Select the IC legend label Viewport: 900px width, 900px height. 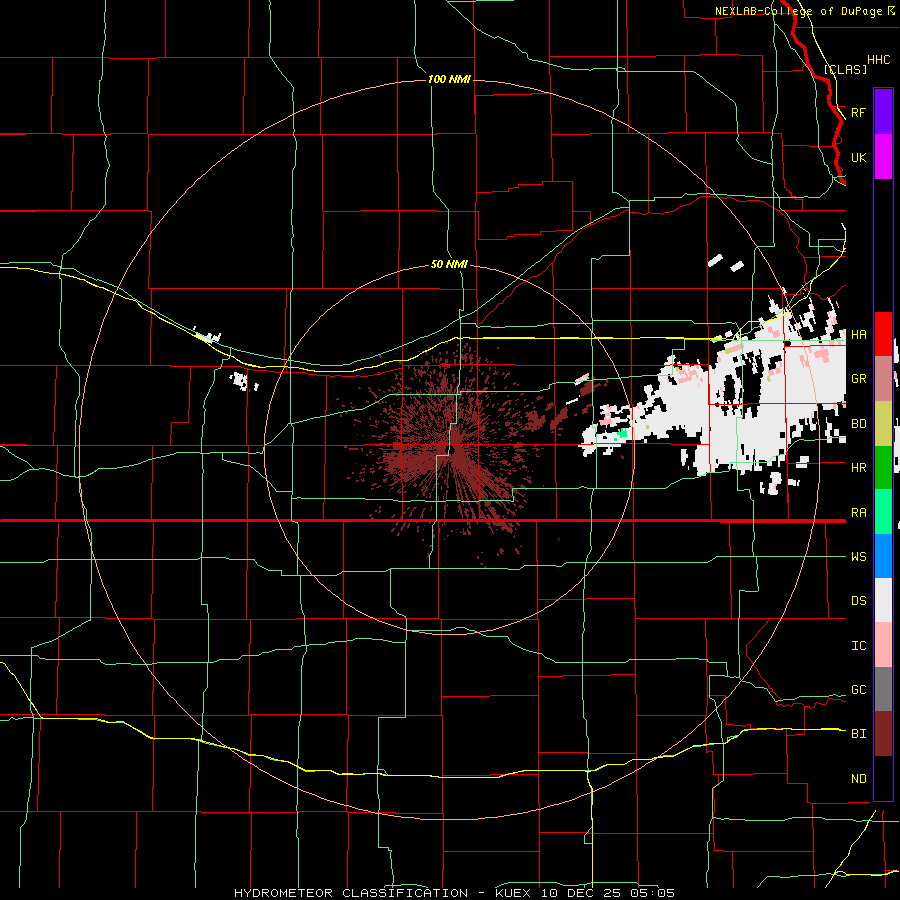point(858,646)
